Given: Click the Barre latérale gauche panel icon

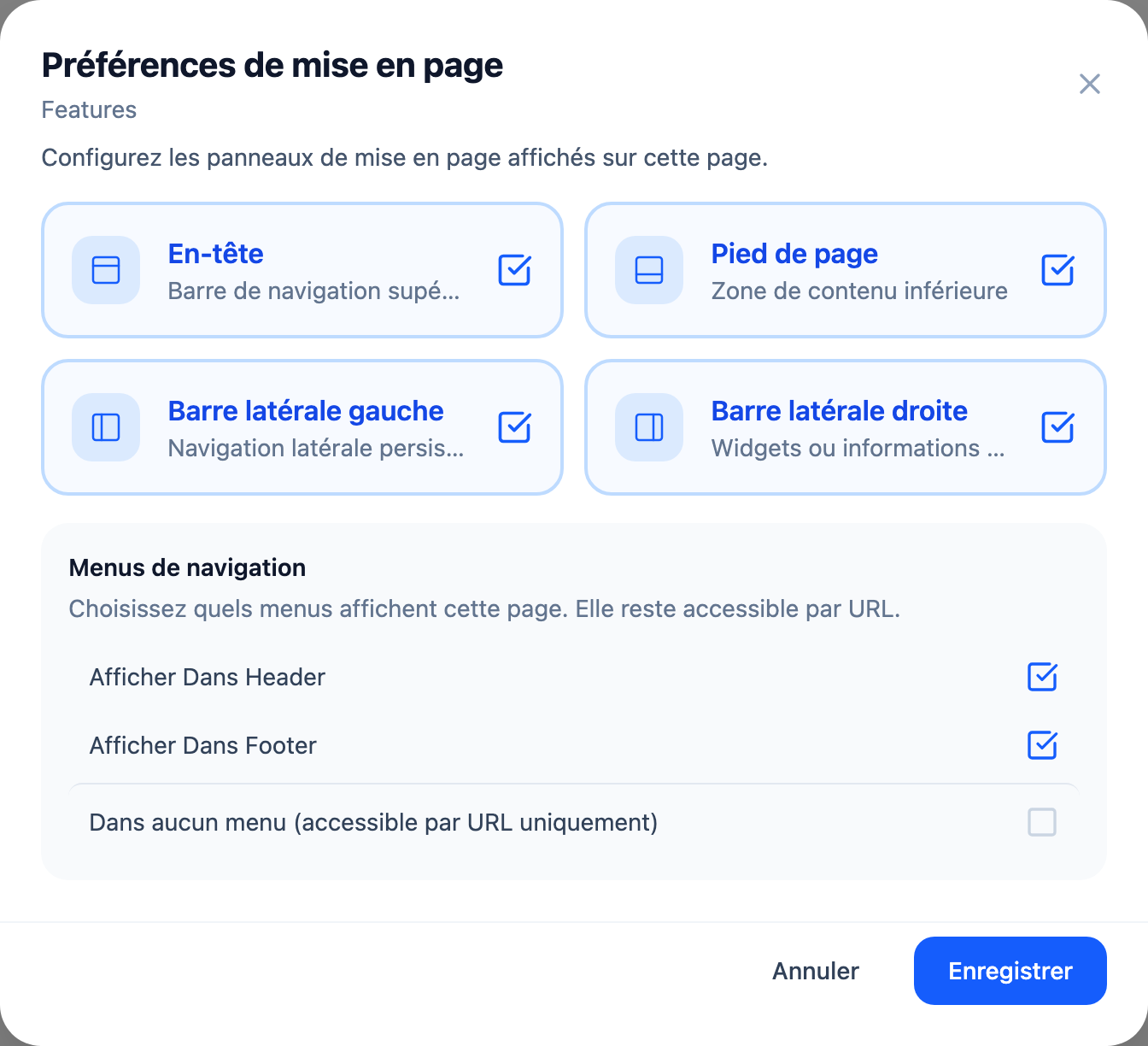Looking at the screenshot, I should [106, 427].
